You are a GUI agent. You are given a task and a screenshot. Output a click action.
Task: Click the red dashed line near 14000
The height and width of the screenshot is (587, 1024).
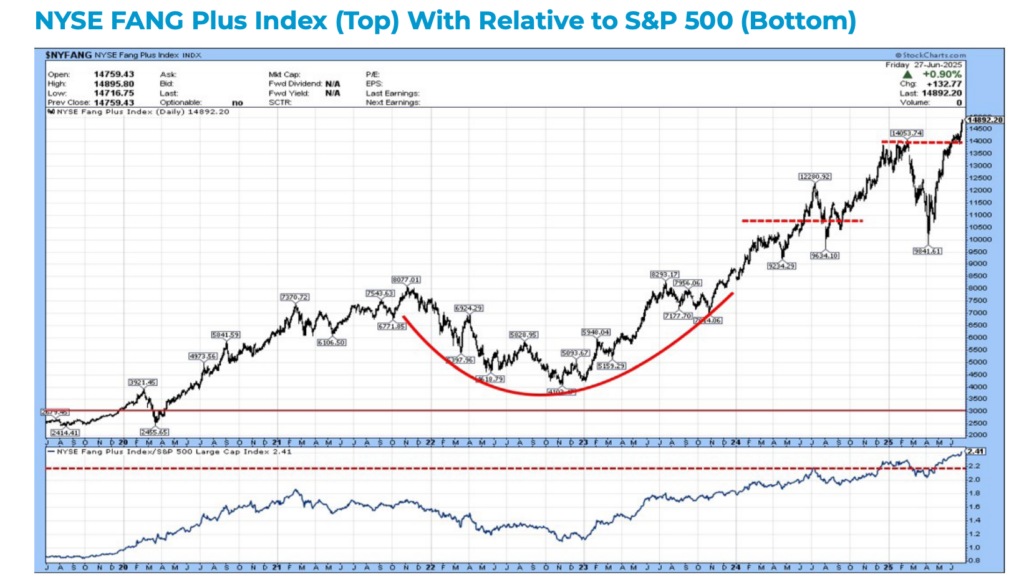921,142
